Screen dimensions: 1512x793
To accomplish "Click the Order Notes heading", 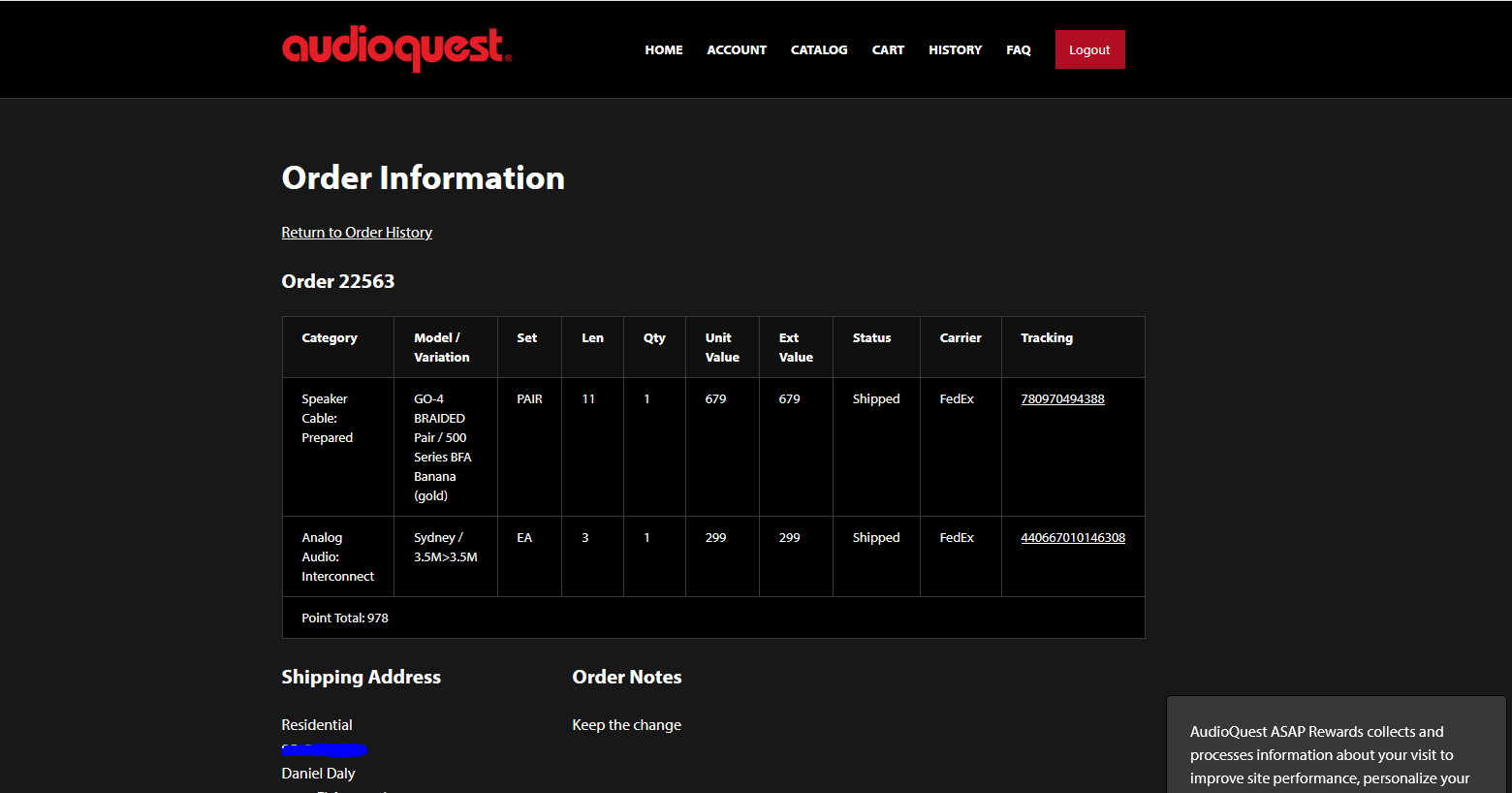I will 627,677.
